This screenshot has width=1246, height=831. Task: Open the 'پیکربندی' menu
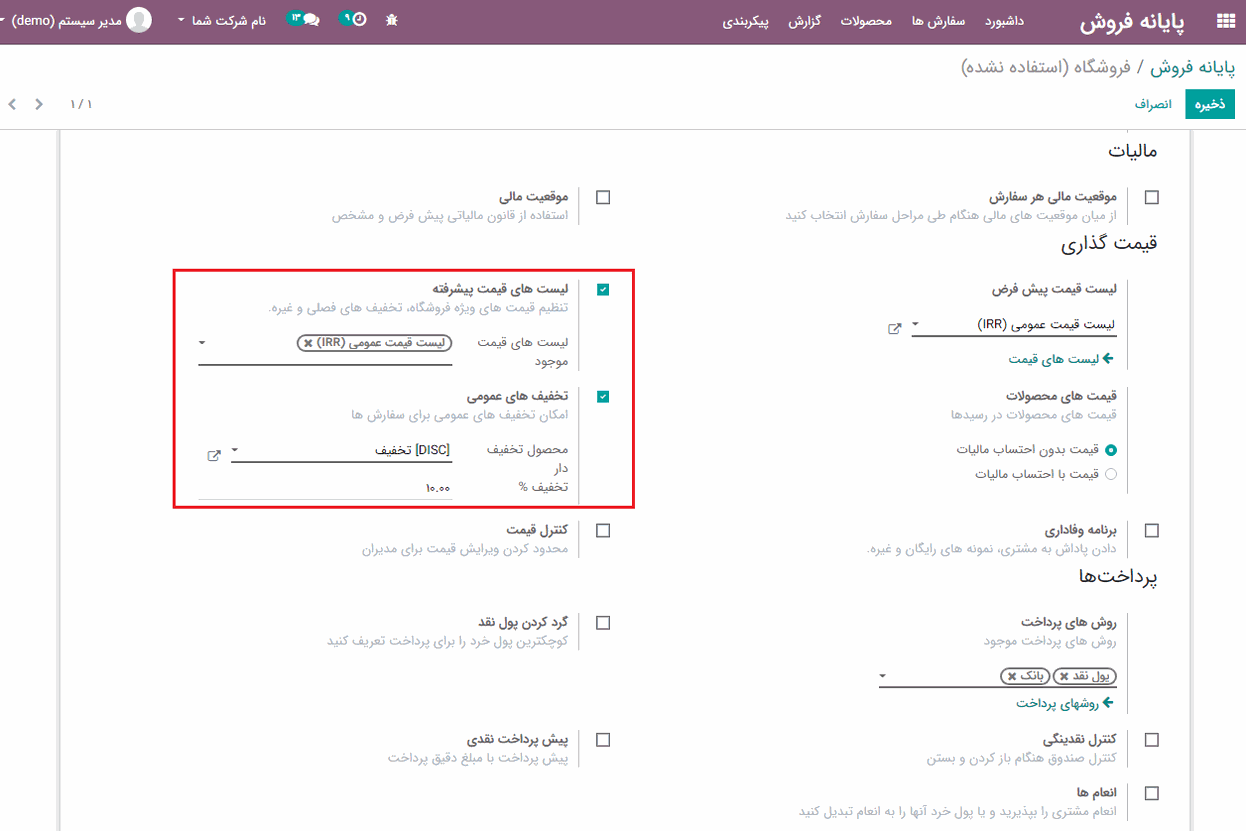point(745,21)
